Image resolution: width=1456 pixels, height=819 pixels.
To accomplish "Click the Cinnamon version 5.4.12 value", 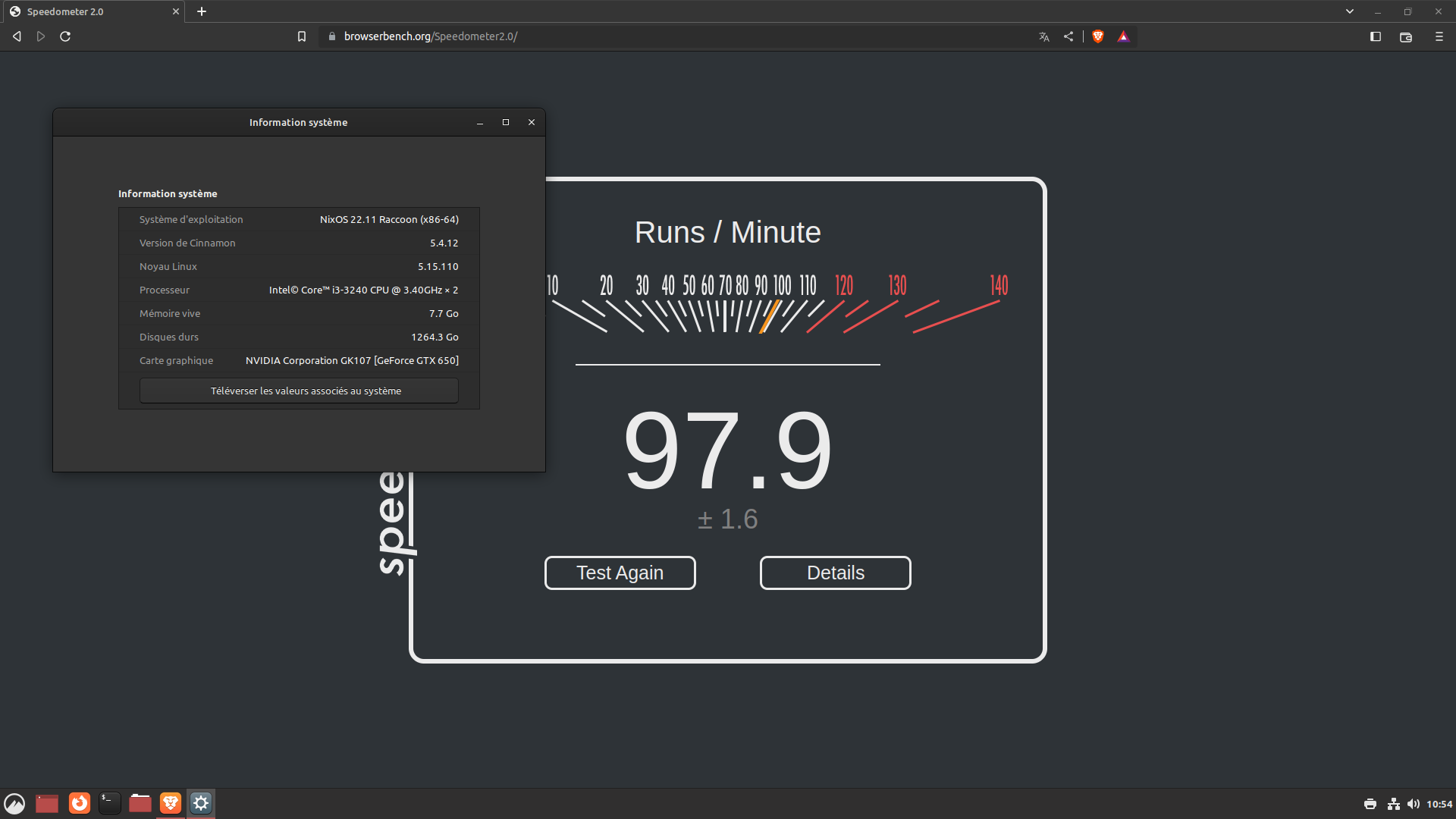I will (x=444, y=243).
